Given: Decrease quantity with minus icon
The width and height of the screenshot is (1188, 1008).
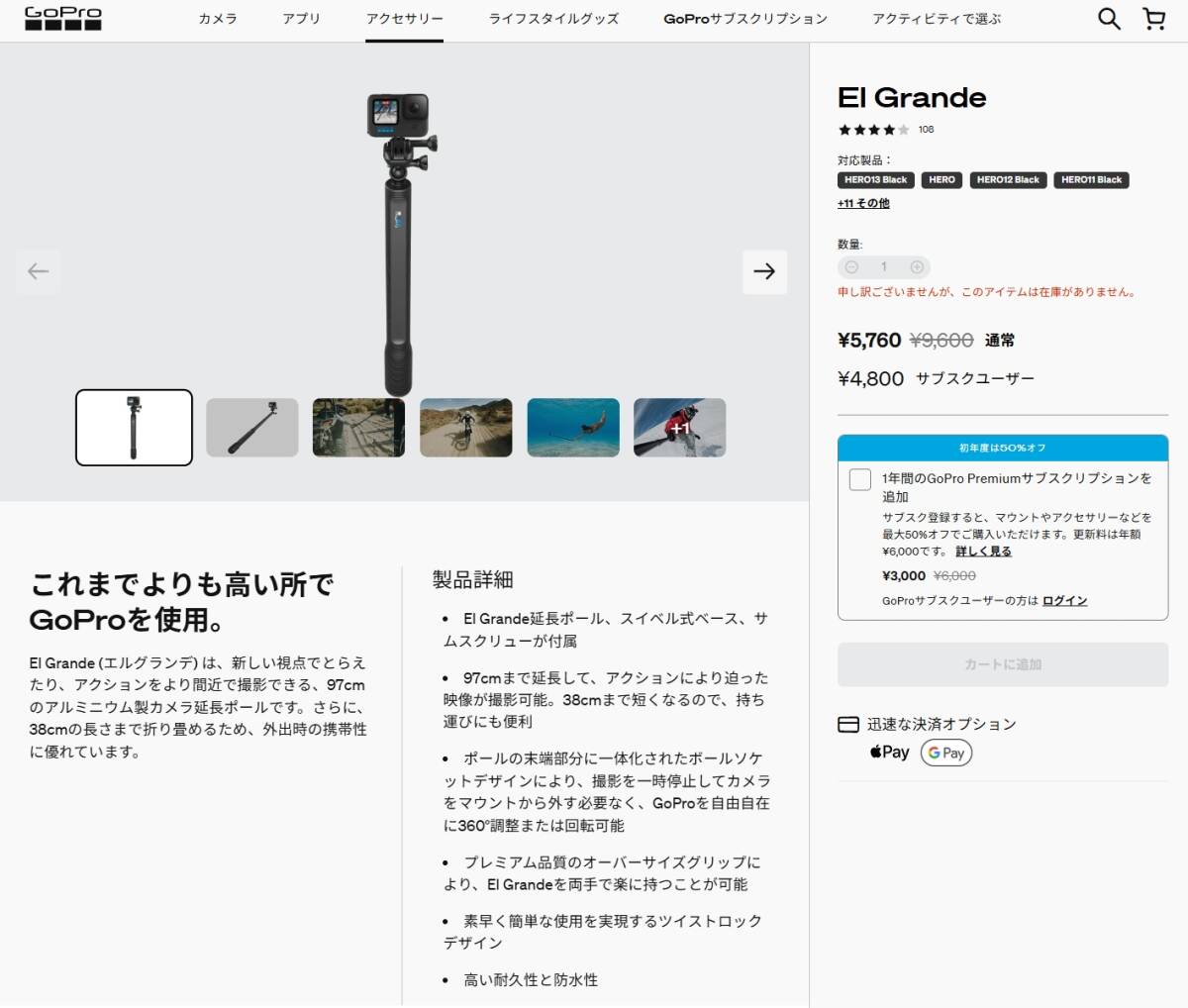Looking at the screenshot, I should pyautogui.click(x=851, y=267).
